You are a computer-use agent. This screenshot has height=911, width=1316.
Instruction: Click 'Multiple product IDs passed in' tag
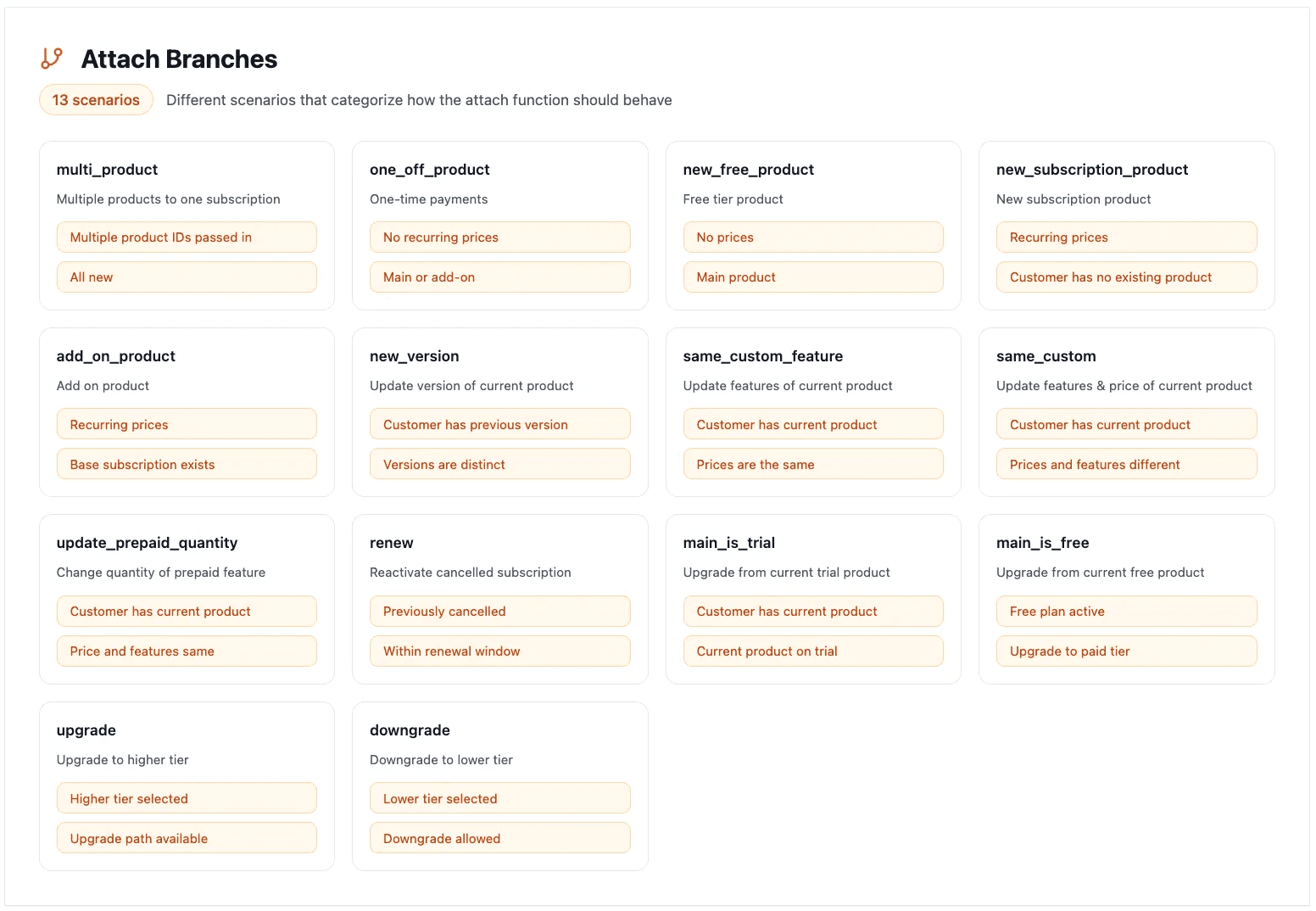(x=187, y=238)
